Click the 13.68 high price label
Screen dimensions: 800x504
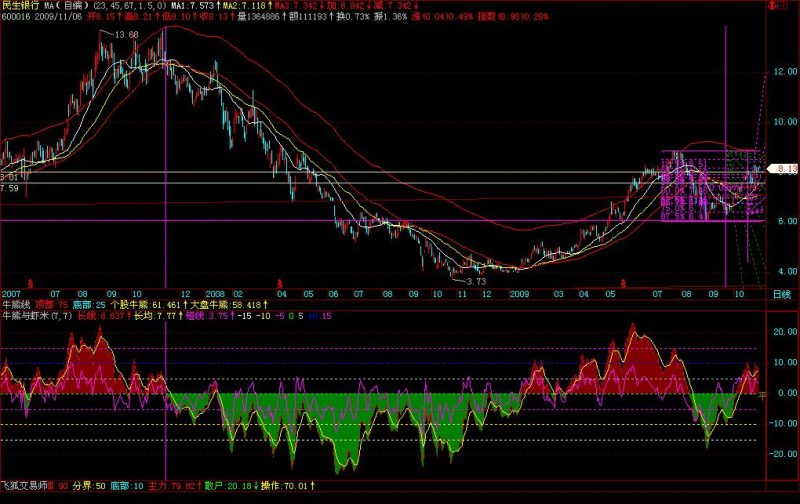click(126, 35)
